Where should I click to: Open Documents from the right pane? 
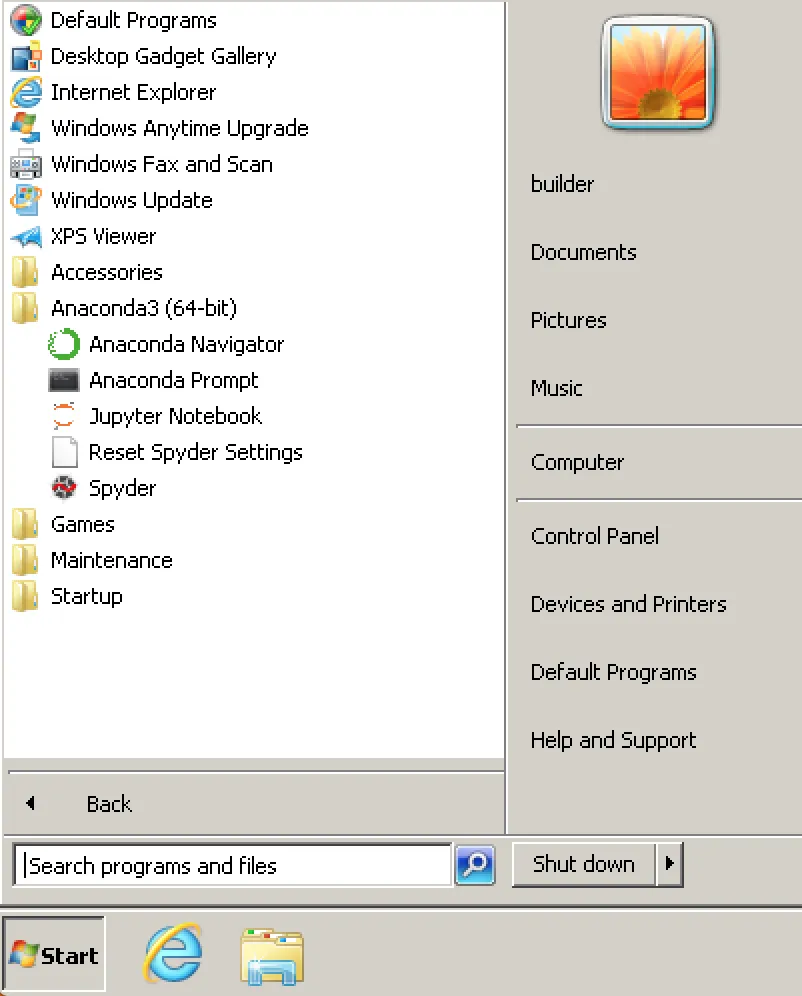(584, 252)
